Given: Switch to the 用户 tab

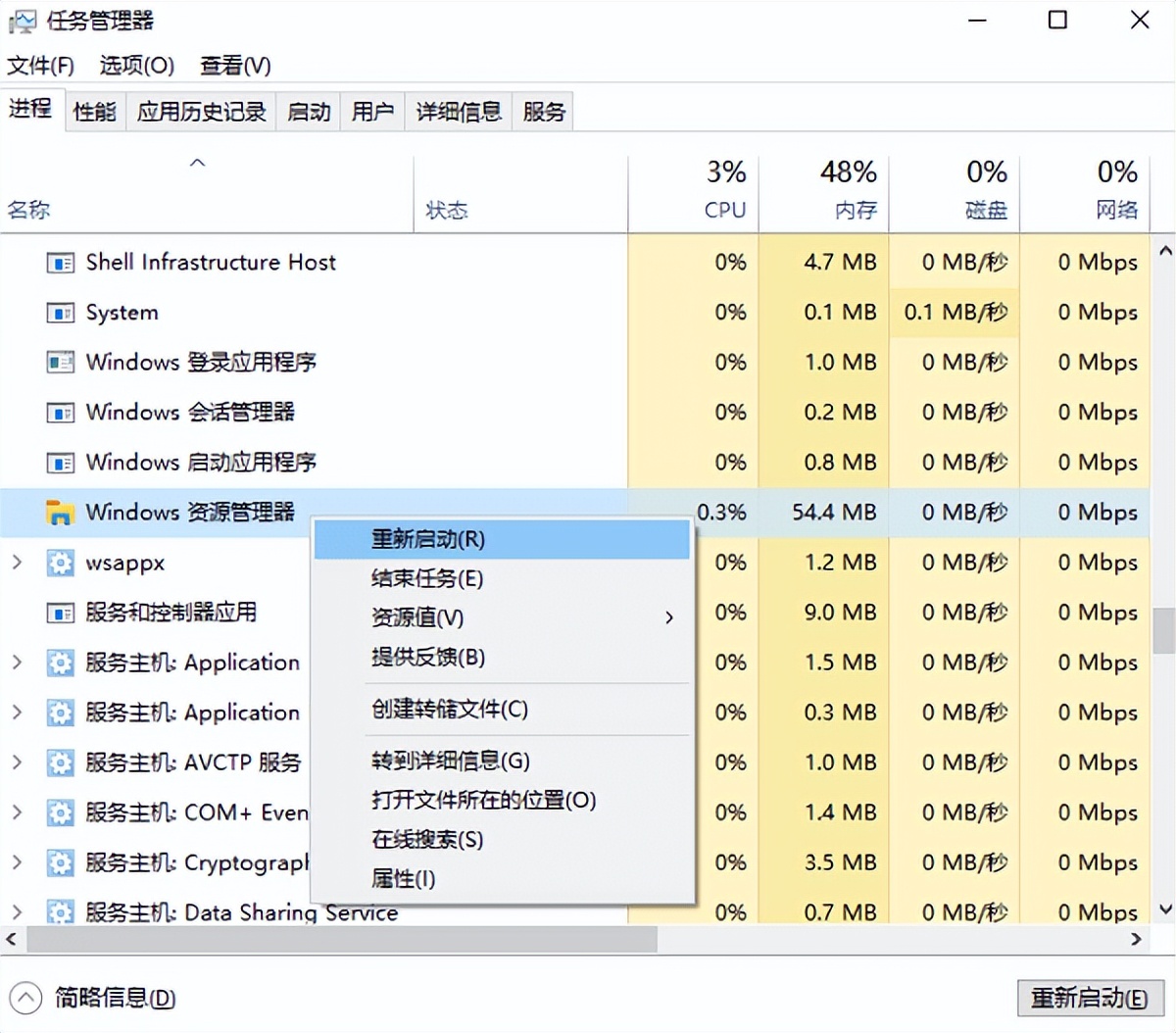Looking at the screenshot, I should pos(372,112).
